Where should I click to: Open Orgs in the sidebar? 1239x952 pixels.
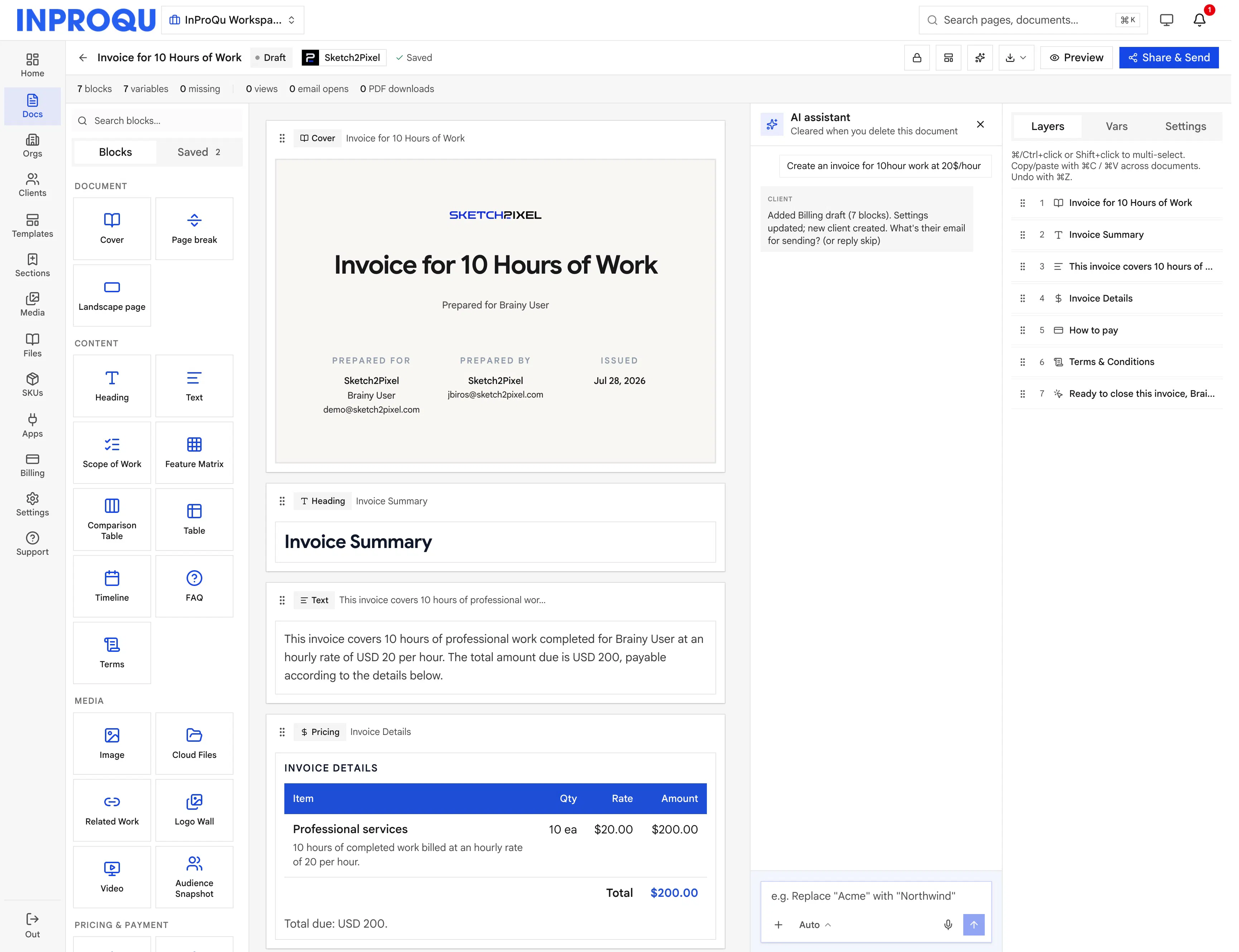[x=32, y=146]
